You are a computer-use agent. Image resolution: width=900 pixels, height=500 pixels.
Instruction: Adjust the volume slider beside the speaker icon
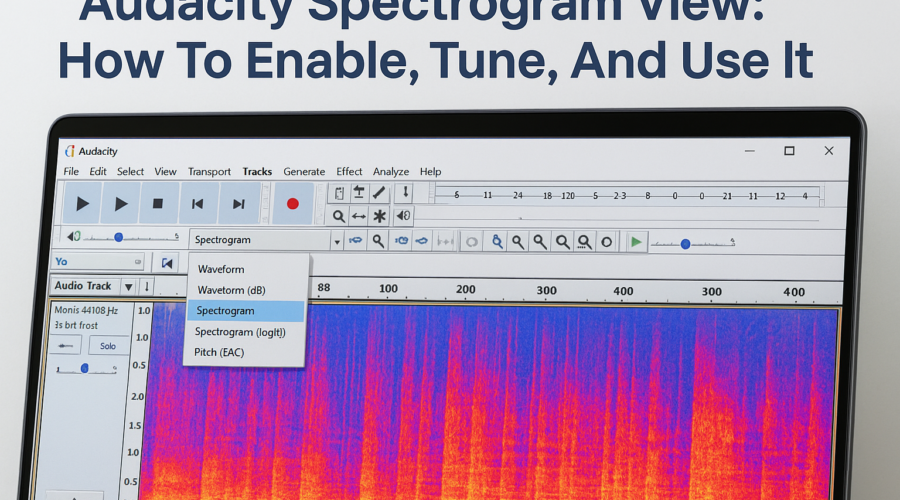131,237
